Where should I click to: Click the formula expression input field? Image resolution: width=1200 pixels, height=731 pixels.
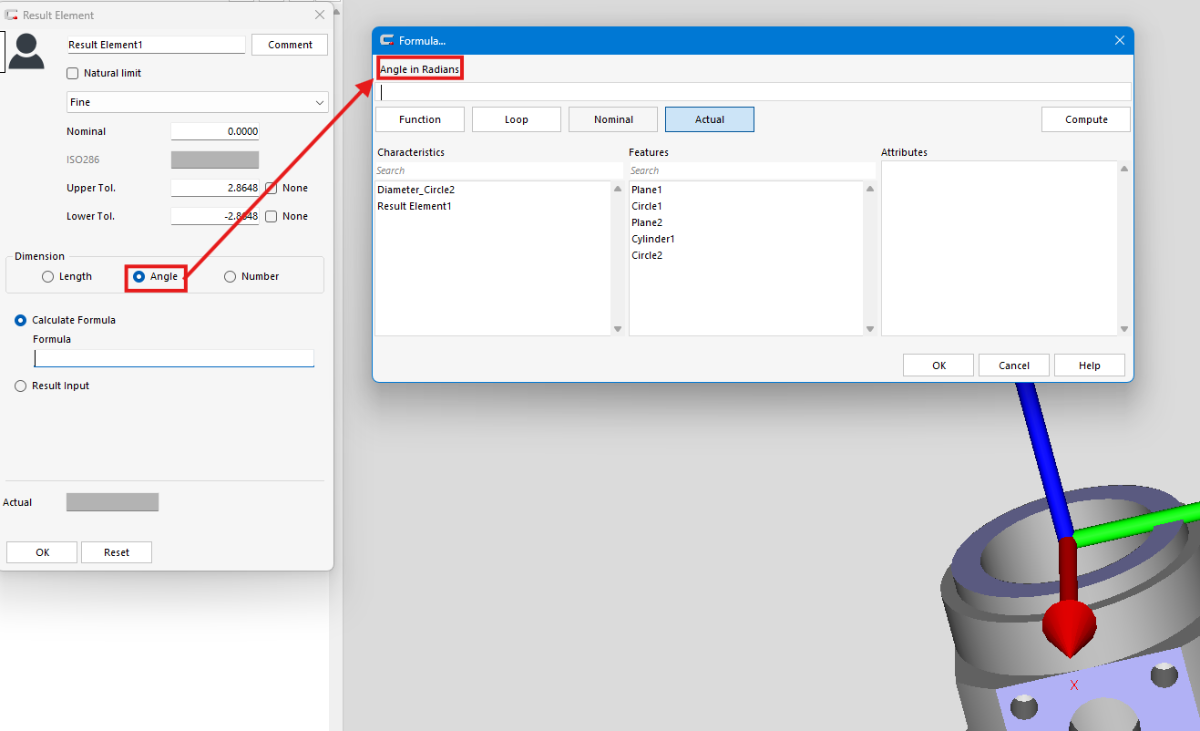tap(752, 92)
